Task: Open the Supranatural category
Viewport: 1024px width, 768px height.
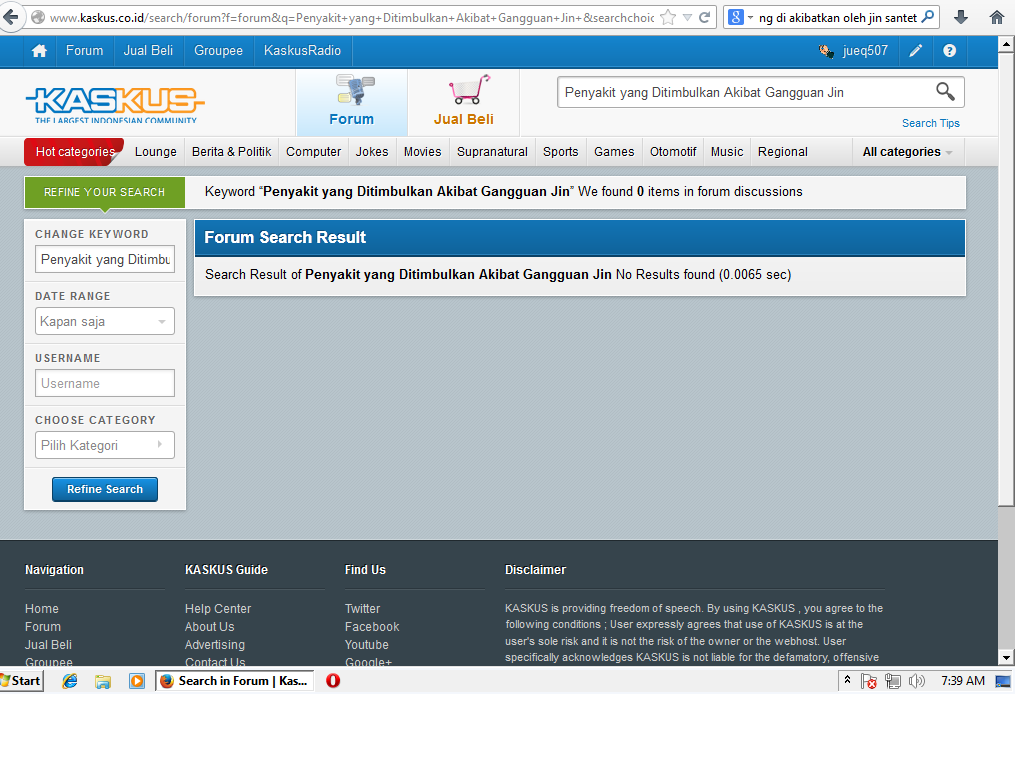Action: pyautogui.click(x=492, y=152)
